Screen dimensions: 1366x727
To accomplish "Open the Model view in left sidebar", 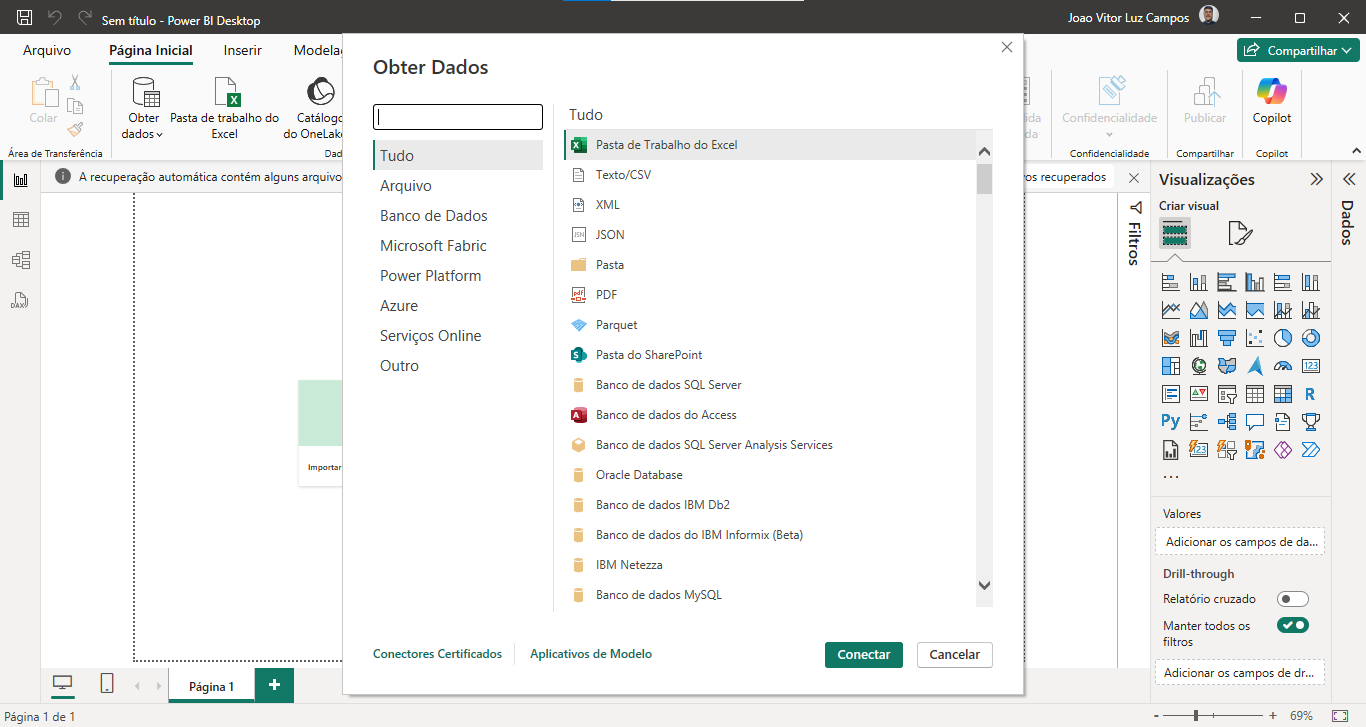I will [20, 260].
